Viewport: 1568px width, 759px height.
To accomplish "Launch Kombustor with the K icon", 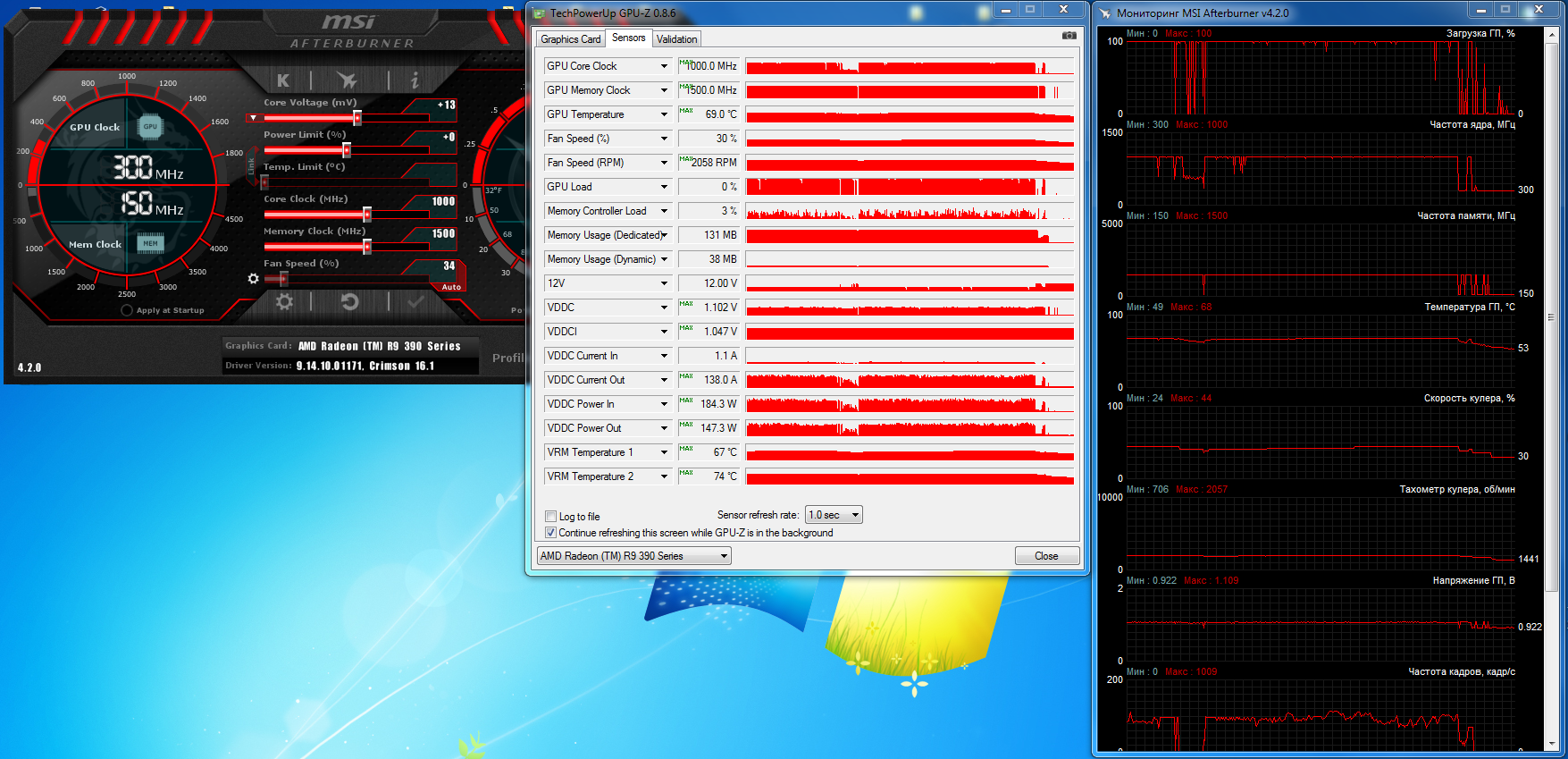I will [283, 80].
